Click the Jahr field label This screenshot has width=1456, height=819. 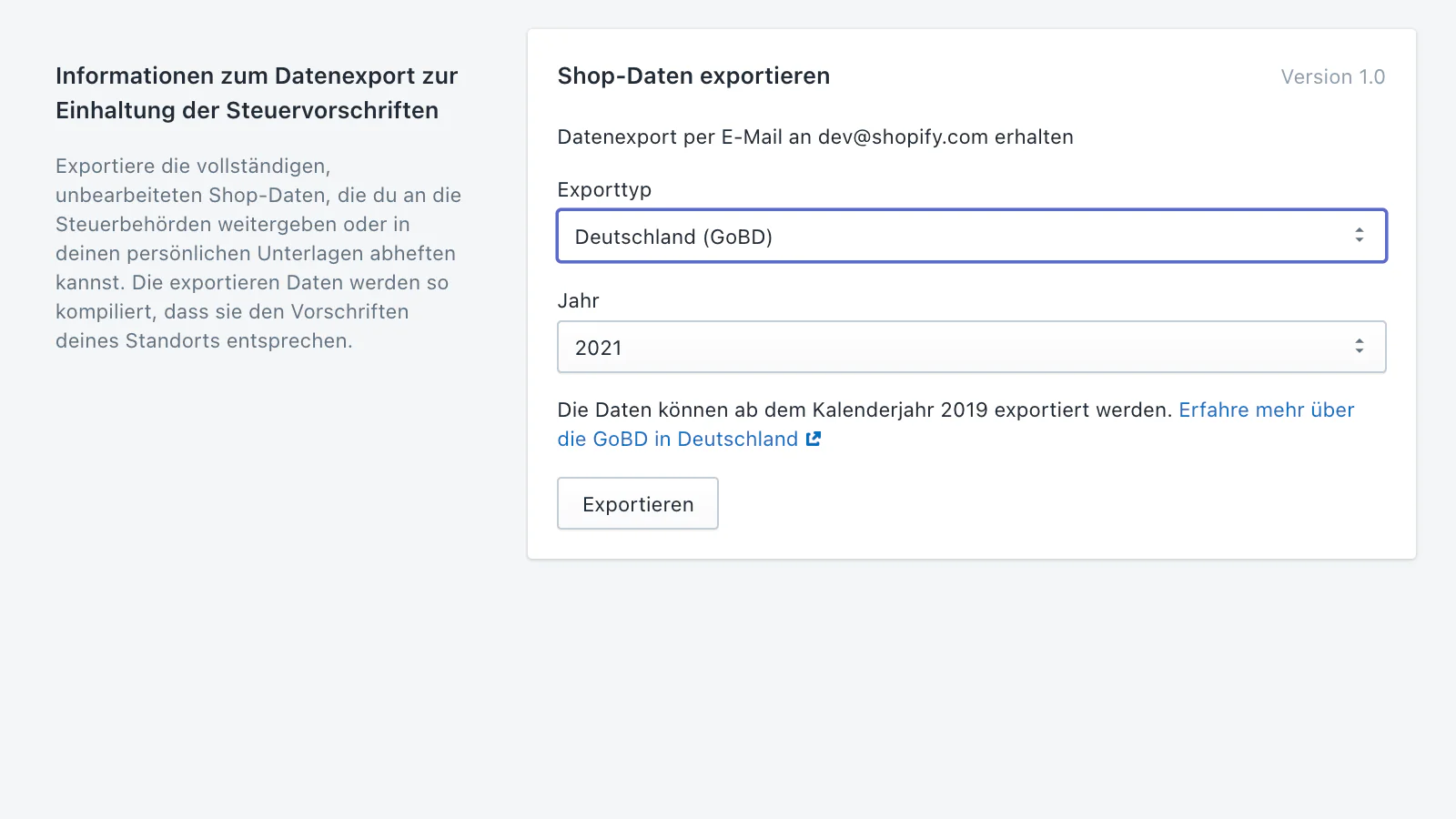579,300
